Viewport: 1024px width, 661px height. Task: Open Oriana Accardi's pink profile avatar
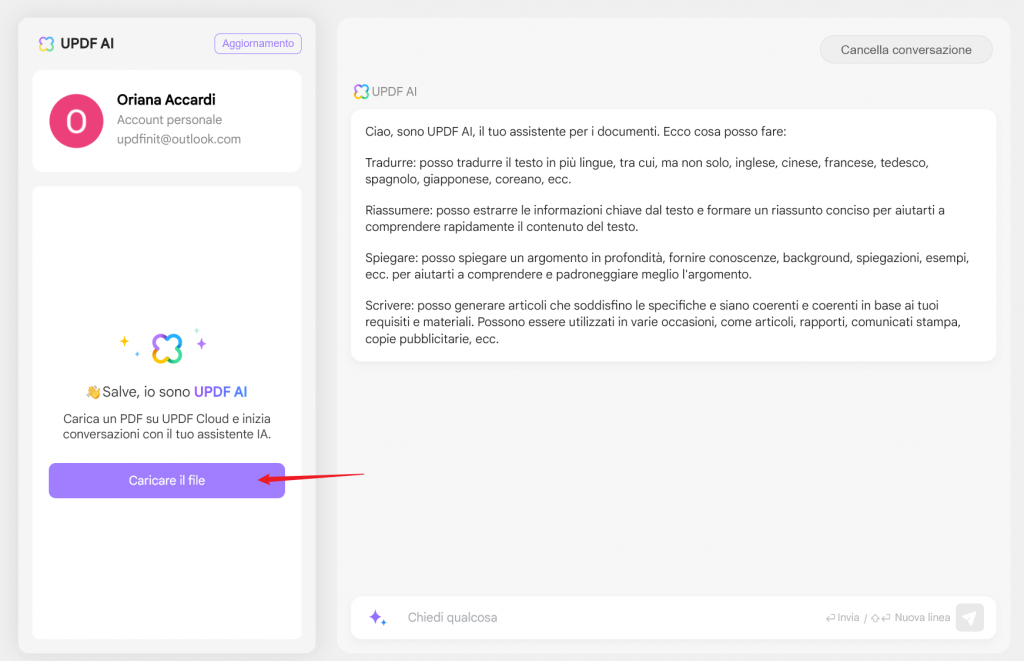point(76,121)
